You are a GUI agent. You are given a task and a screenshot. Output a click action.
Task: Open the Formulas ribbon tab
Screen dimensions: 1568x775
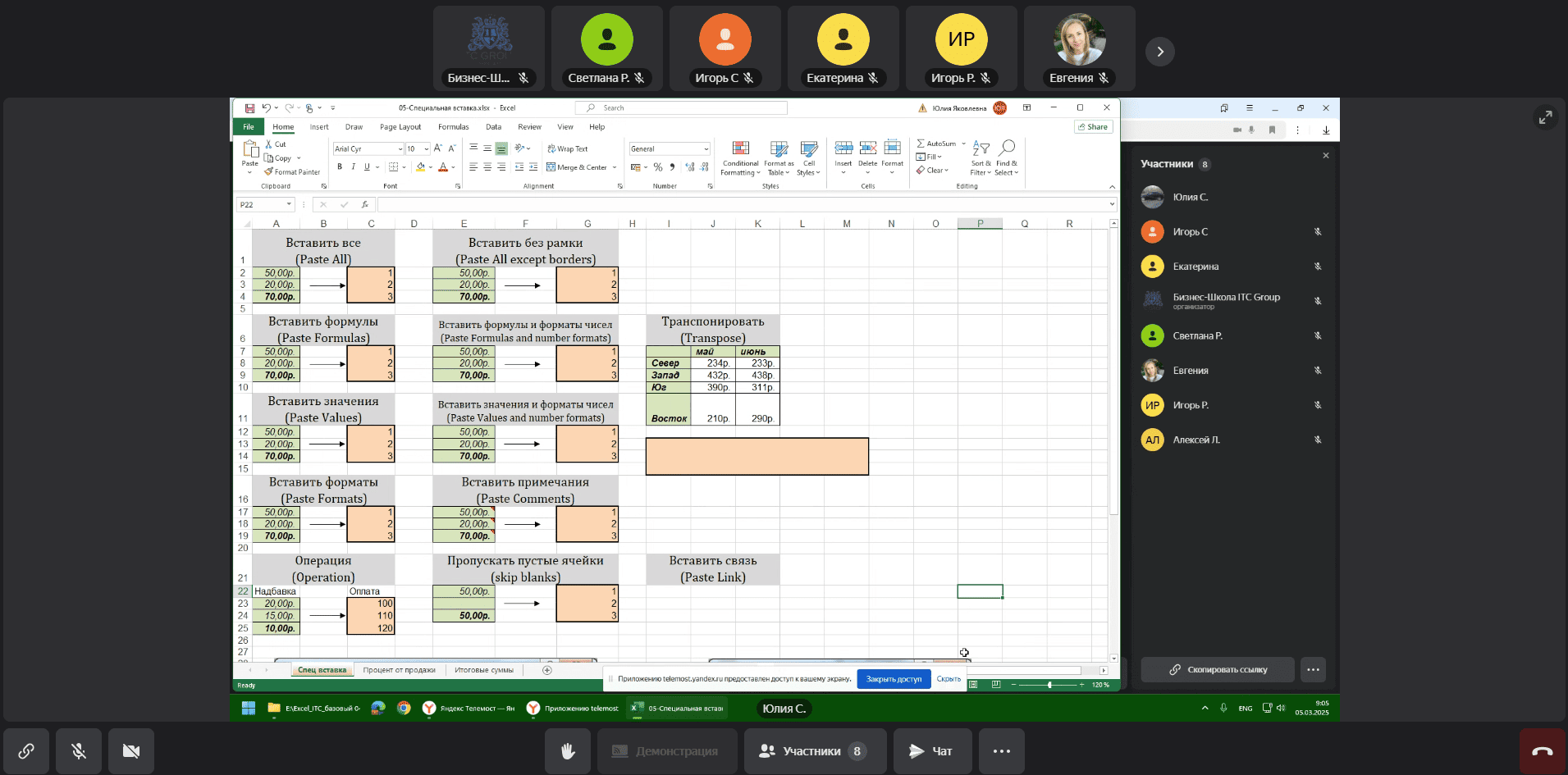click(x=453, y=127)
